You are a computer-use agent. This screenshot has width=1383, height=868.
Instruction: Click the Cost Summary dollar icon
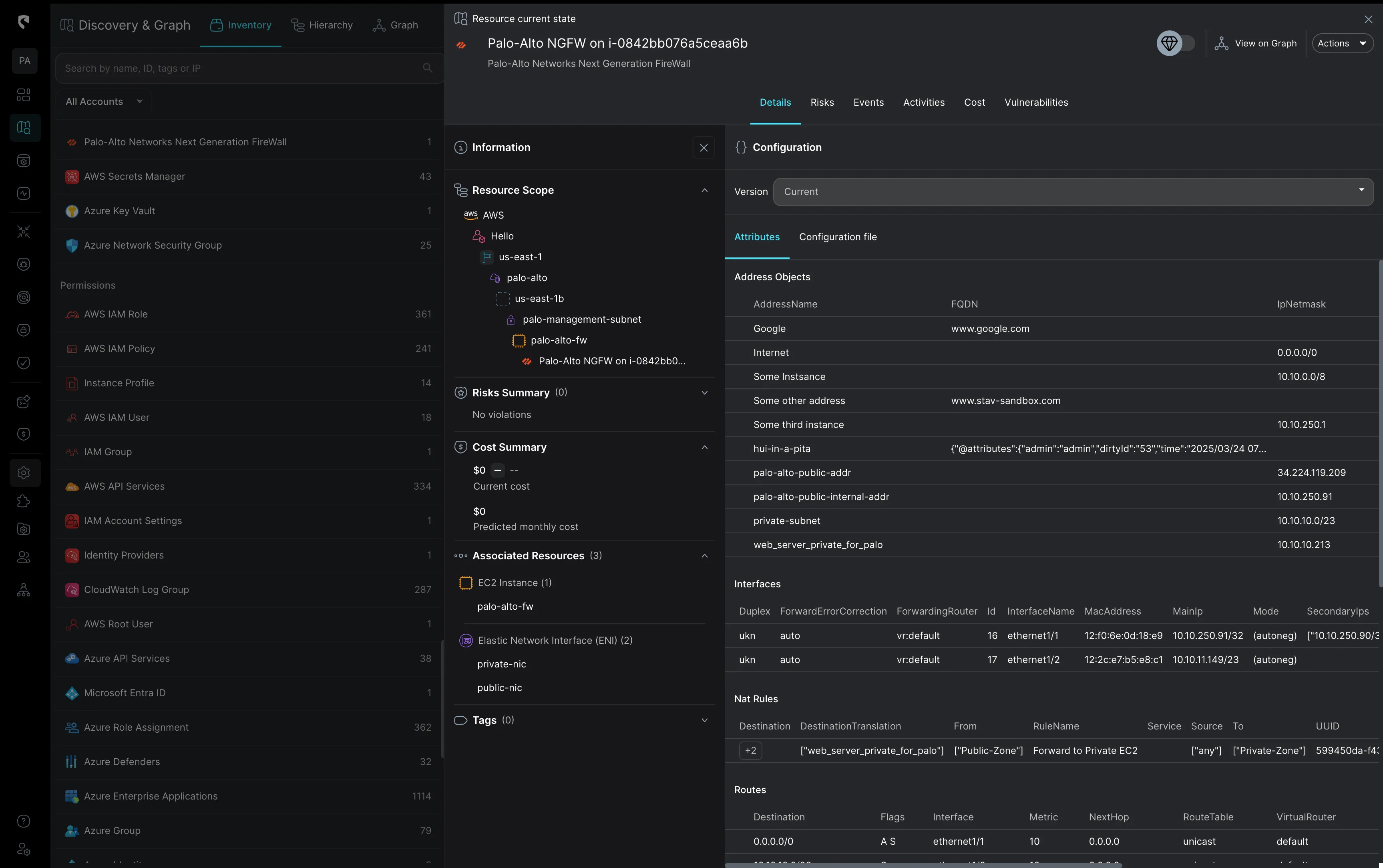(460, 447)
